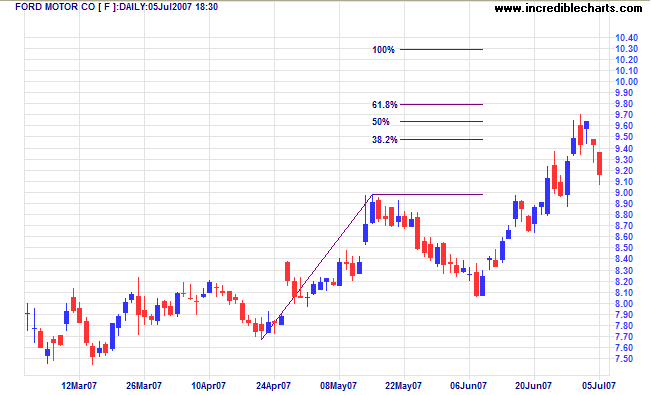Click the 24Apr07 date label

(x=273, y=386)
